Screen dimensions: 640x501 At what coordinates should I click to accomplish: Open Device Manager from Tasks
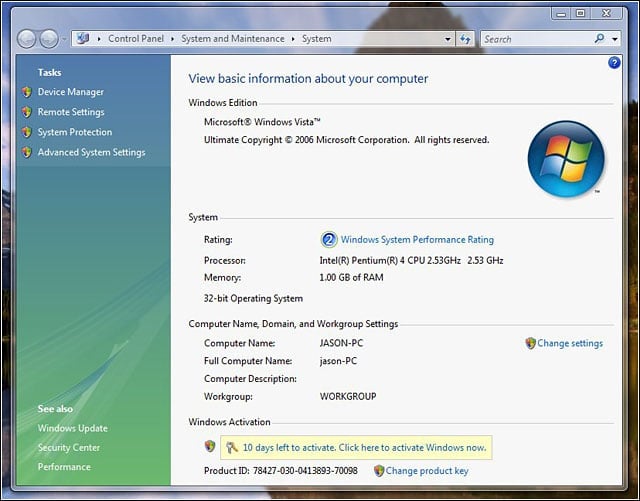(71, 92)
